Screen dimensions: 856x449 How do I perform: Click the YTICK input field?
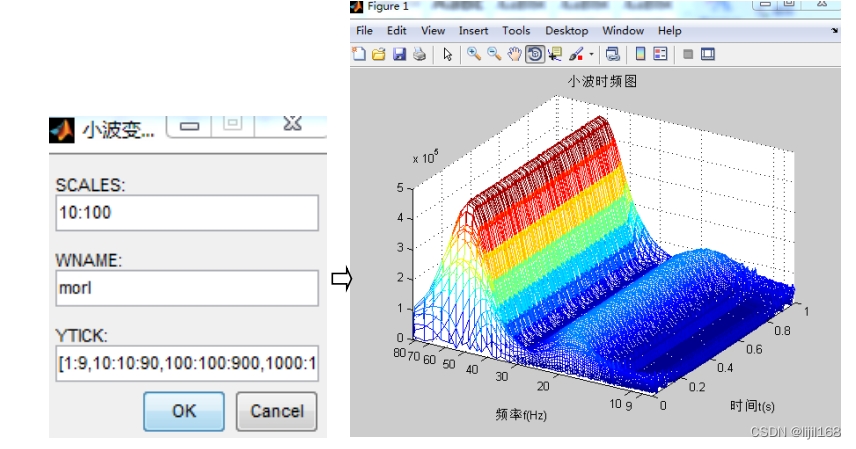(x=187, y=363)
